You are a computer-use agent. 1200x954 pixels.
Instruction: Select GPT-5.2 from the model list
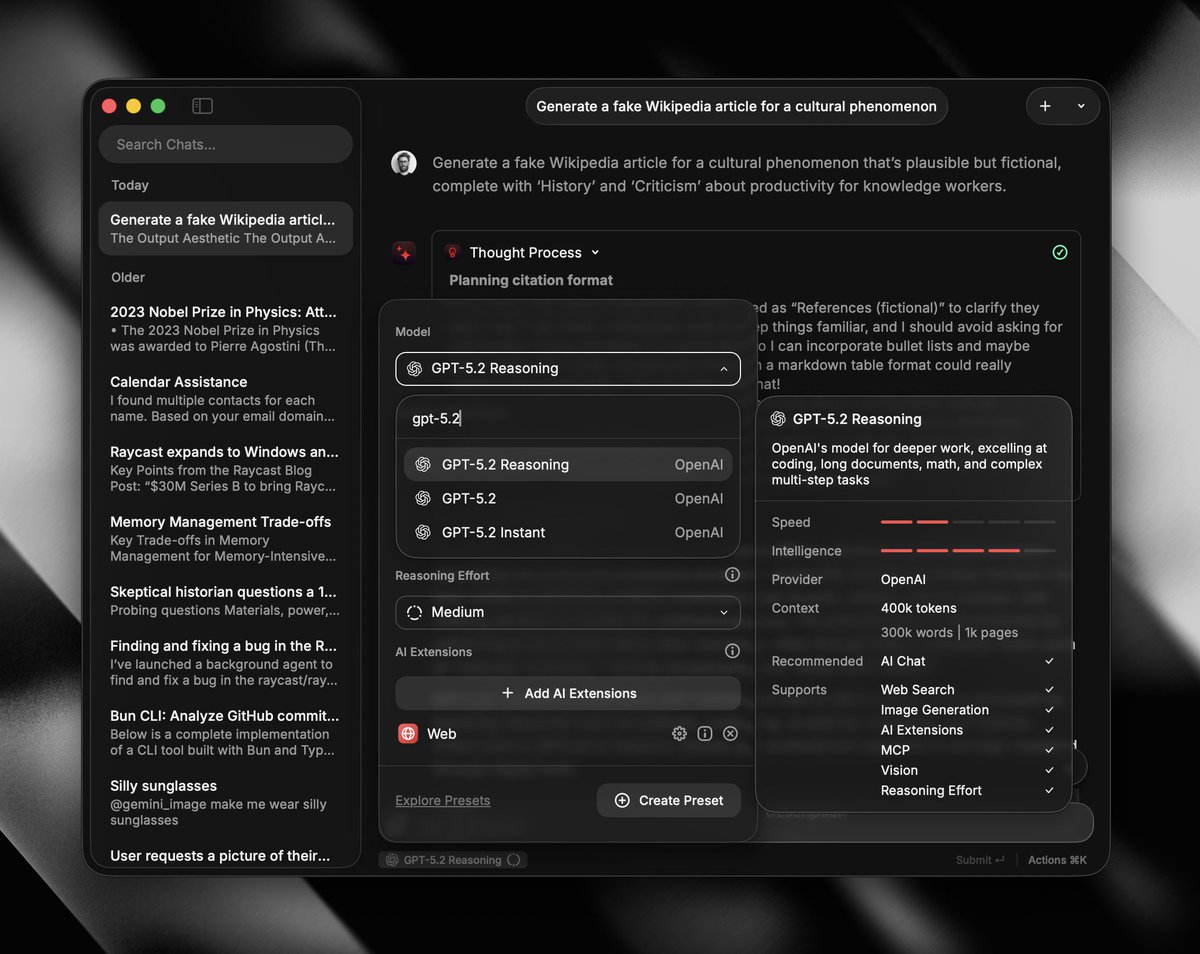point(568,498)
